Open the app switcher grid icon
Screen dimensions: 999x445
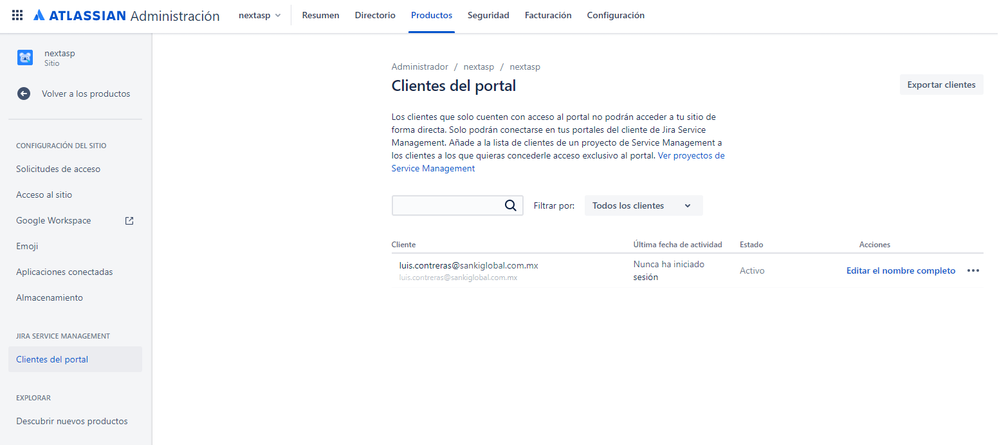17,15
